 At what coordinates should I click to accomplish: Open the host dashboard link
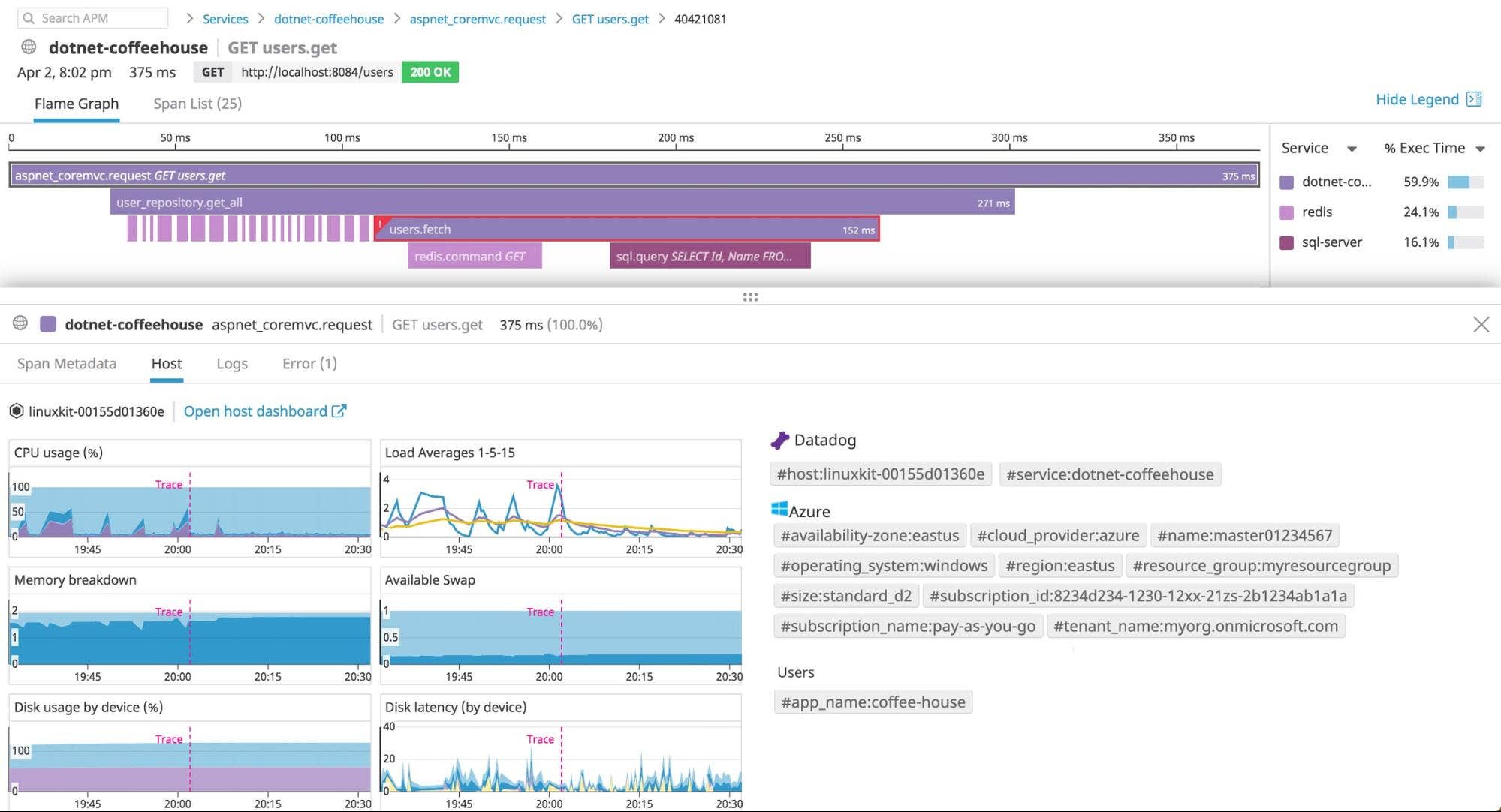tap(255, 411)
